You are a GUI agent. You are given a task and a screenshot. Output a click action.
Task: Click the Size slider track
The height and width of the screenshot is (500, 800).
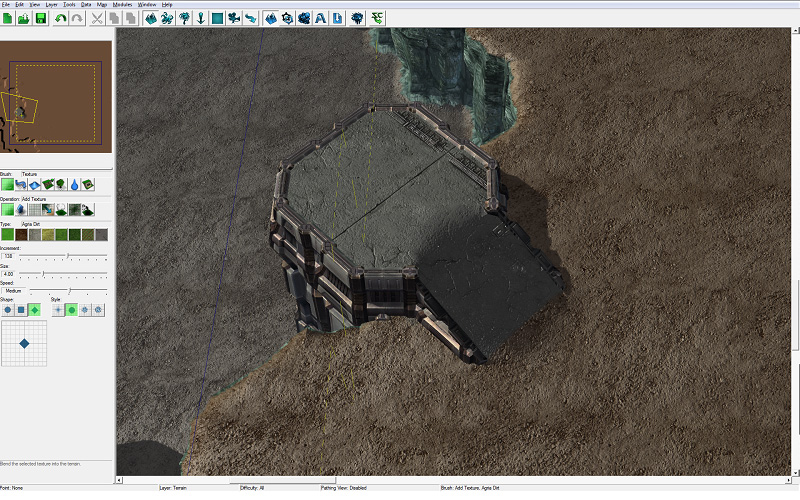(x=63, y=274)
